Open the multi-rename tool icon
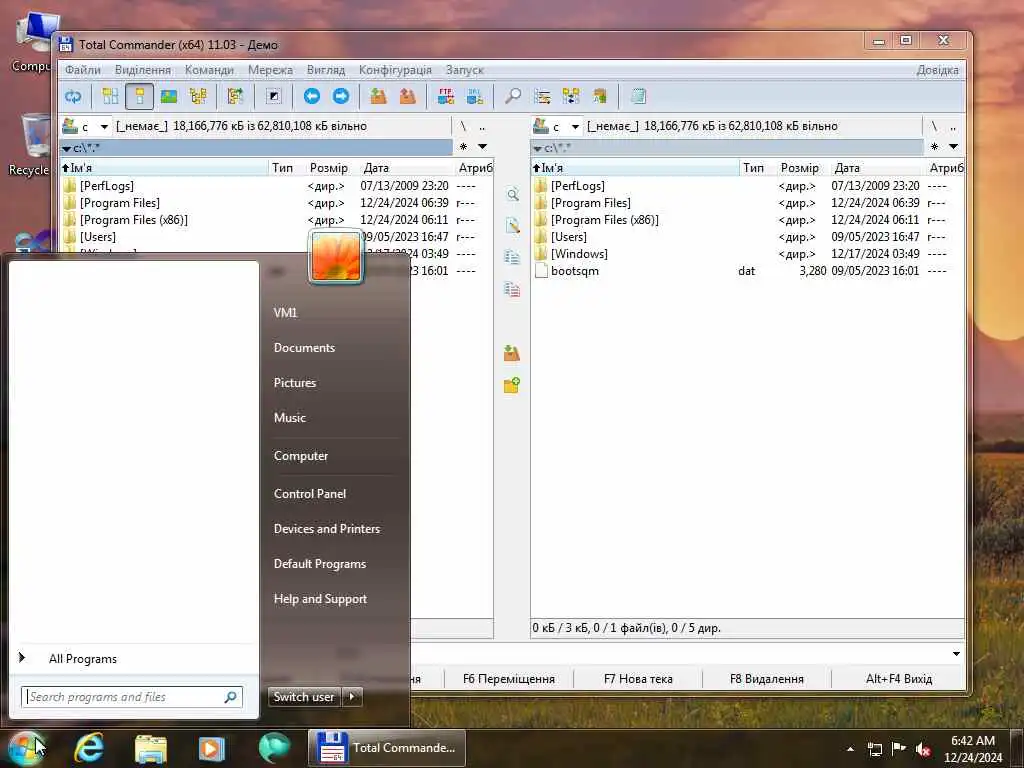 pyautogui.click(x=542, y=97)
